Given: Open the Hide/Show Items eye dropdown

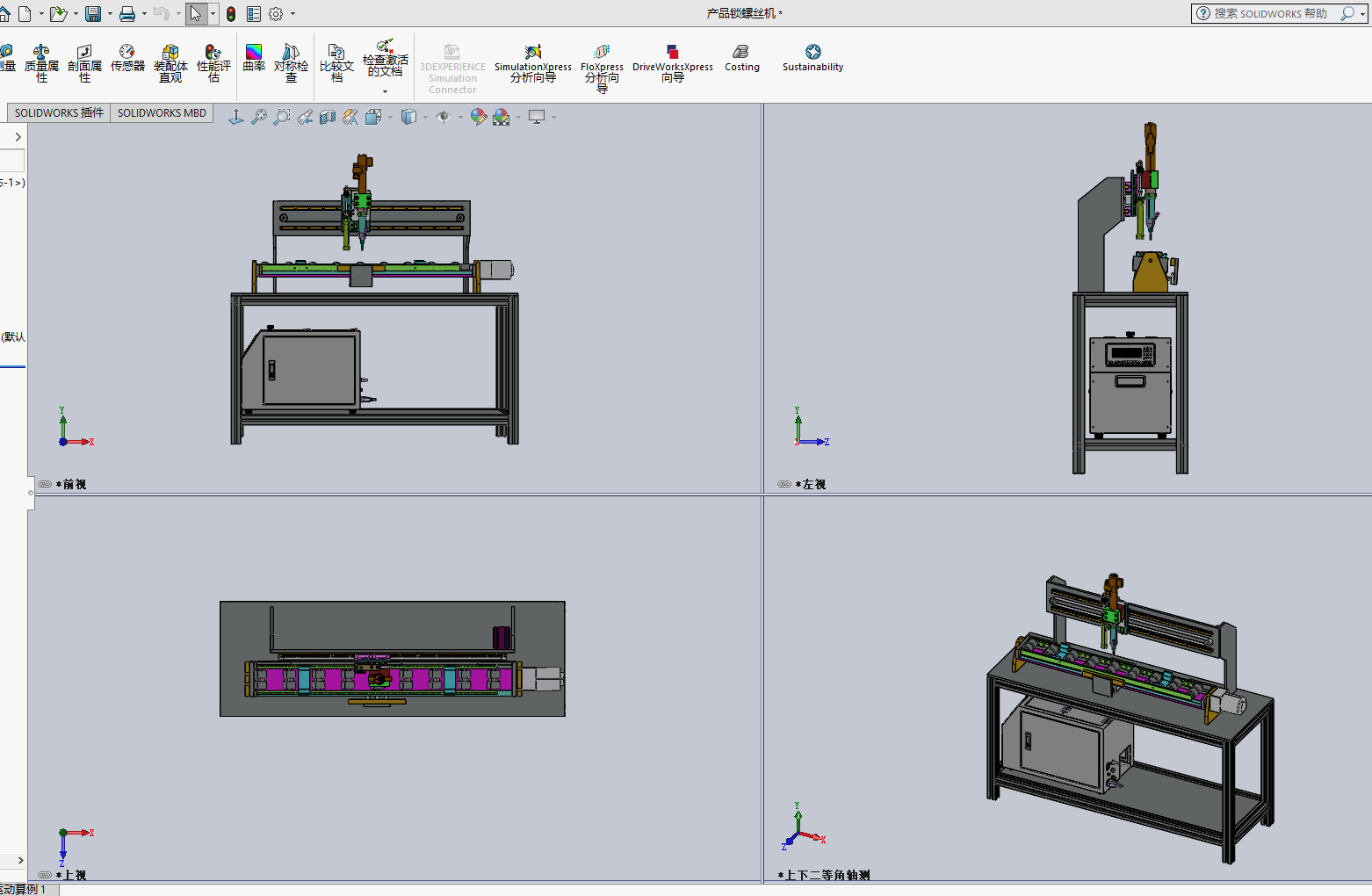Looking at the screenshot, I should tap(444, 117).
